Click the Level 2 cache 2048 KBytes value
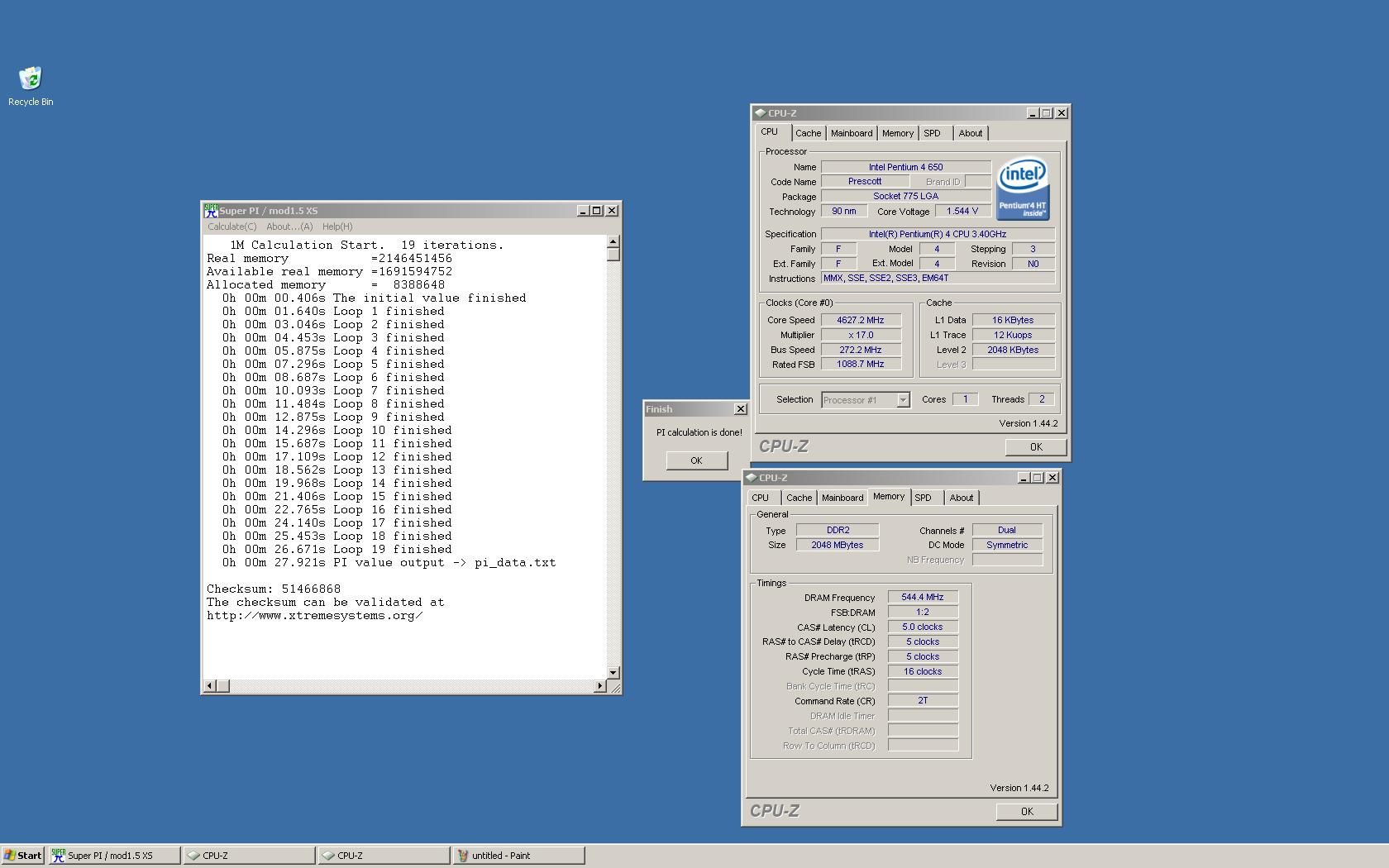 pyautogui.click(x=1013, y=350)
